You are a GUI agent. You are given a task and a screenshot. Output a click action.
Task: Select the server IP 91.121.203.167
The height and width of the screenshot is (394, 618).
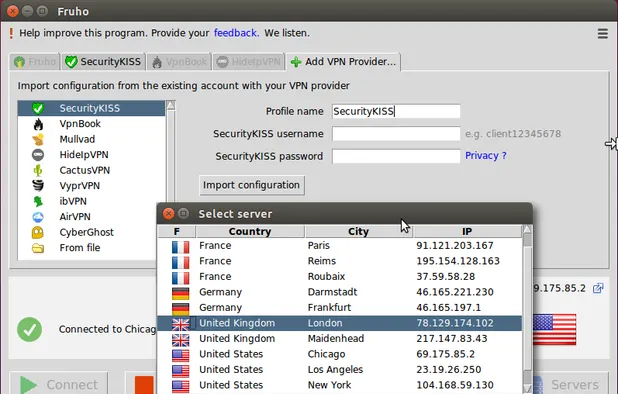tap(455, 245)
